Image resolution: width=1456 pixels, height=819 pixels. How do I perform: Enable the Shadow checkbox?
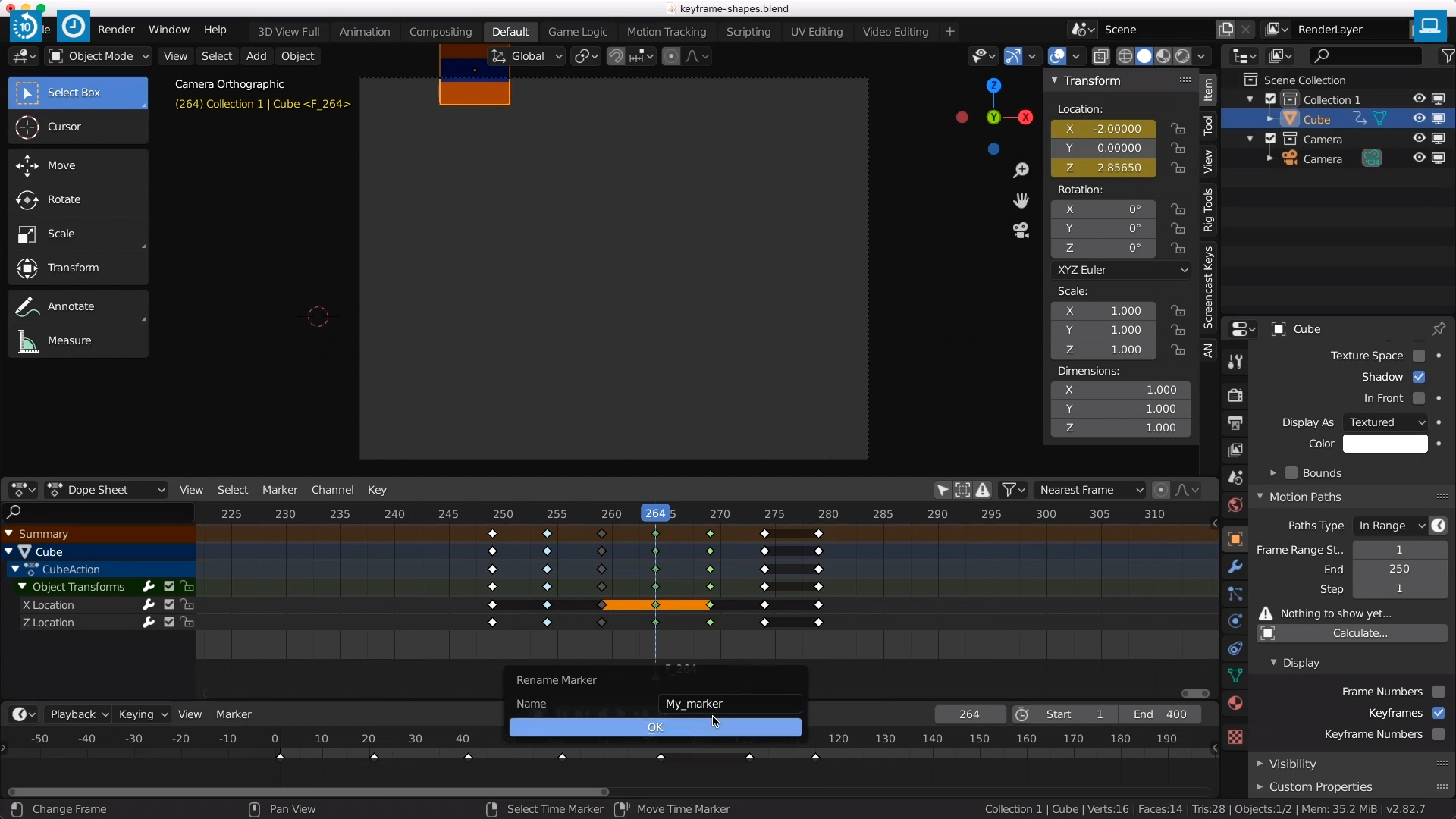[1419, 377]
